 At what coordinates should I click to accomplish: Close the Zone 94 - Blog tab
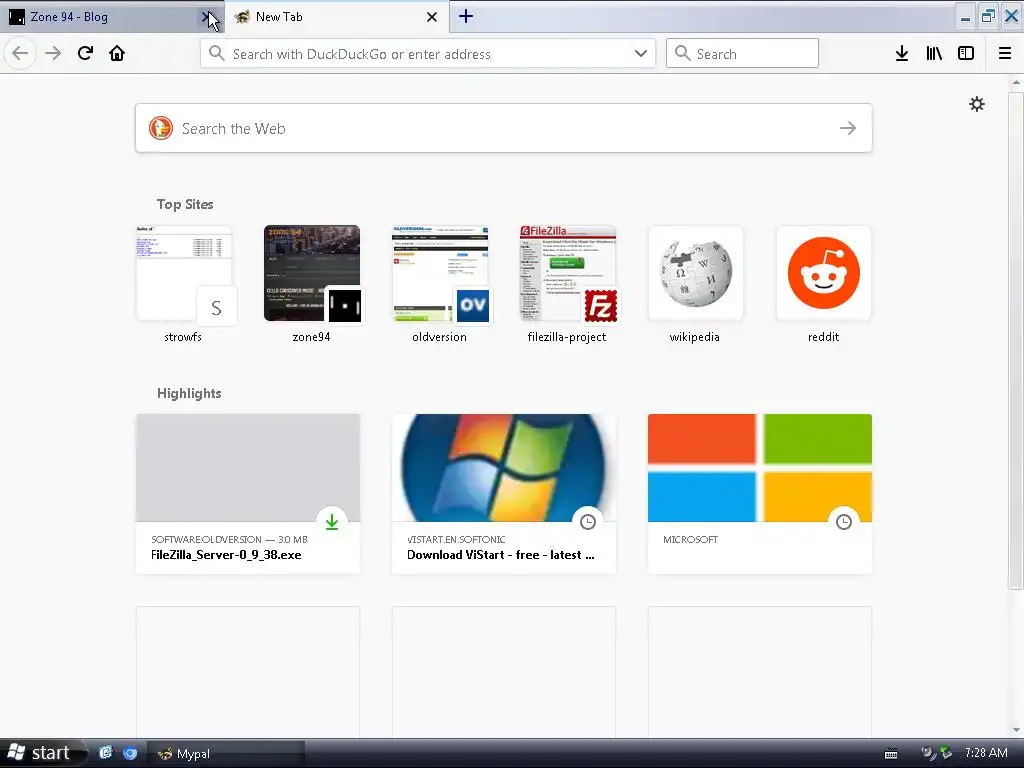click(x=207, y=17)
